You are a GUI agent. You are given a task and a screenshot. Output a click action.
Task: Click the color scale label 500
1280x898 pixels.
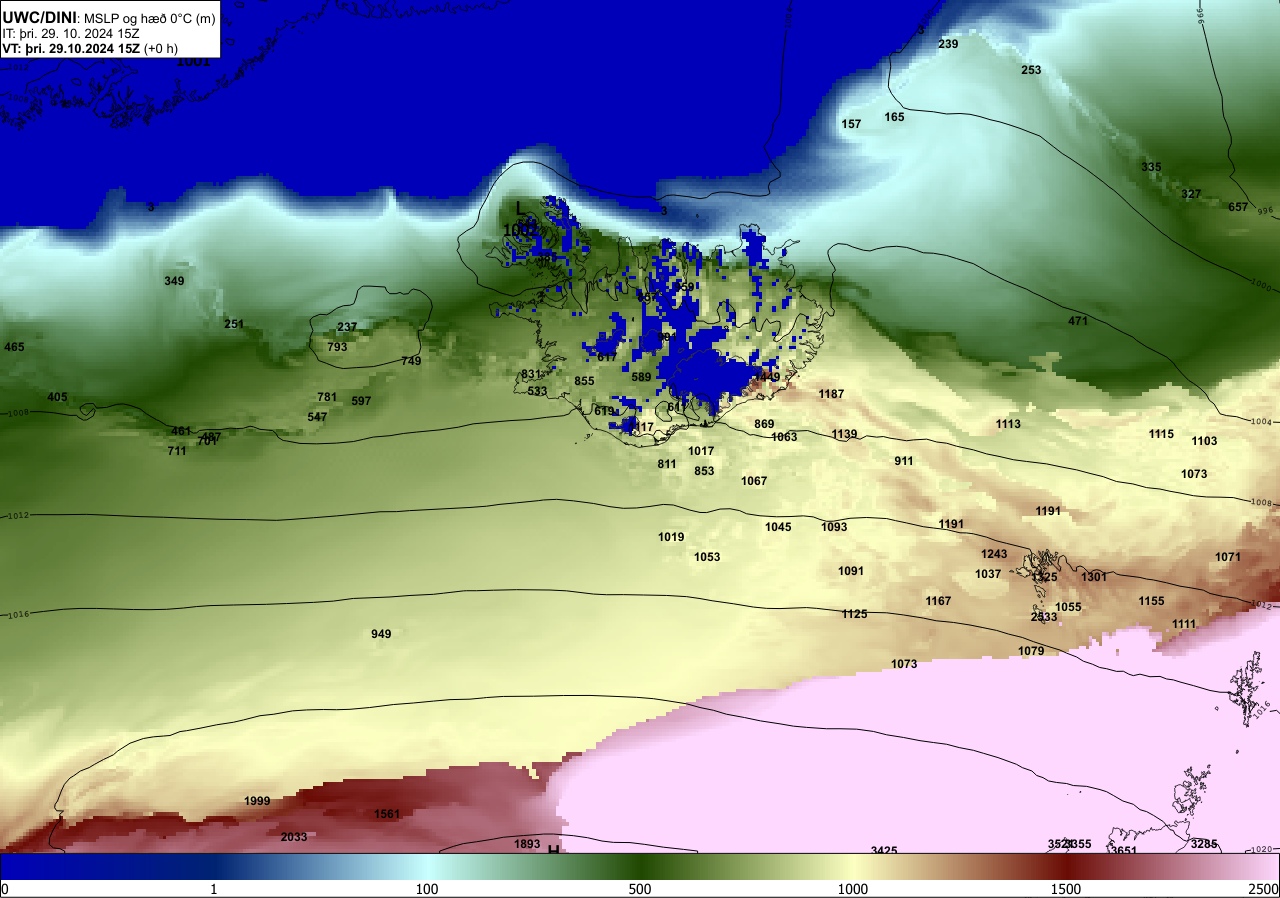[x=640, y=889]
